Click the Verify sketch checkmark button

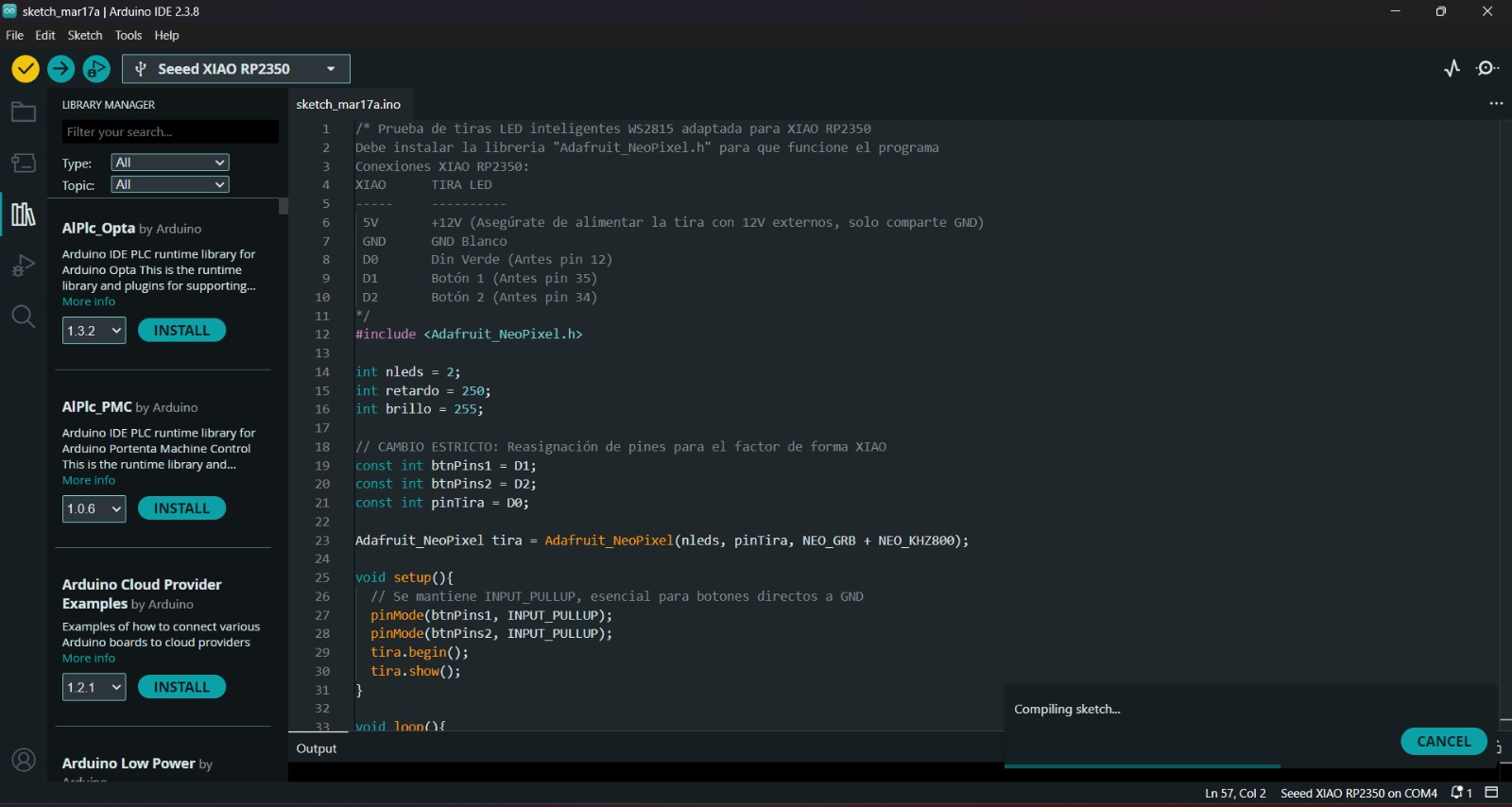(x=26, y=69)
